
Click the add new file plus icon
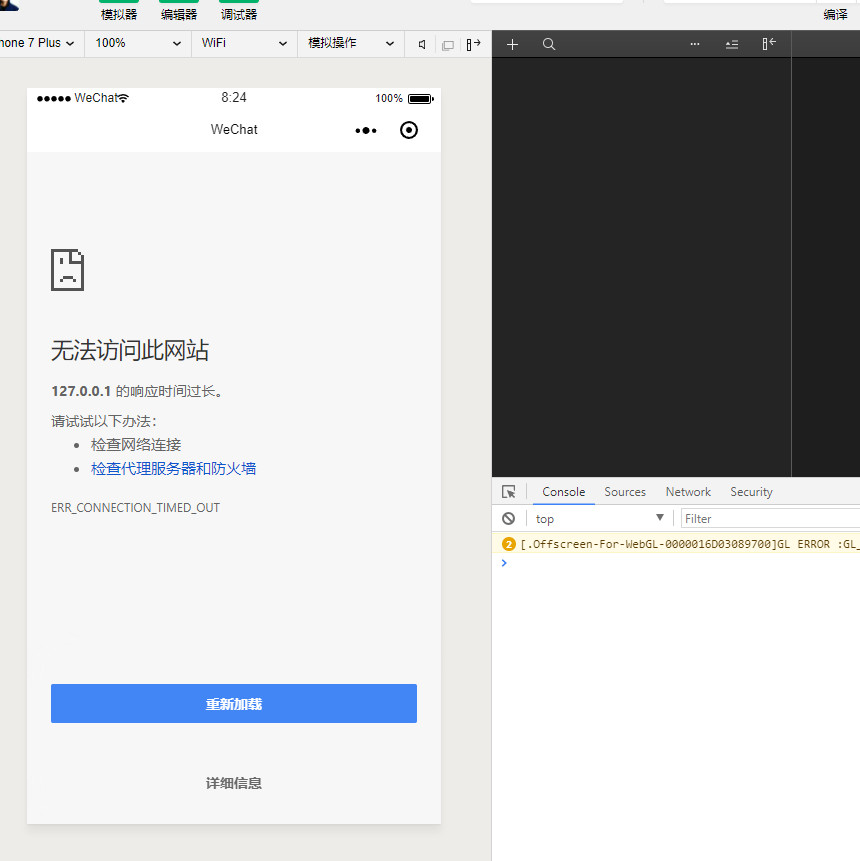pyautogui.click(x=513, y=44)
